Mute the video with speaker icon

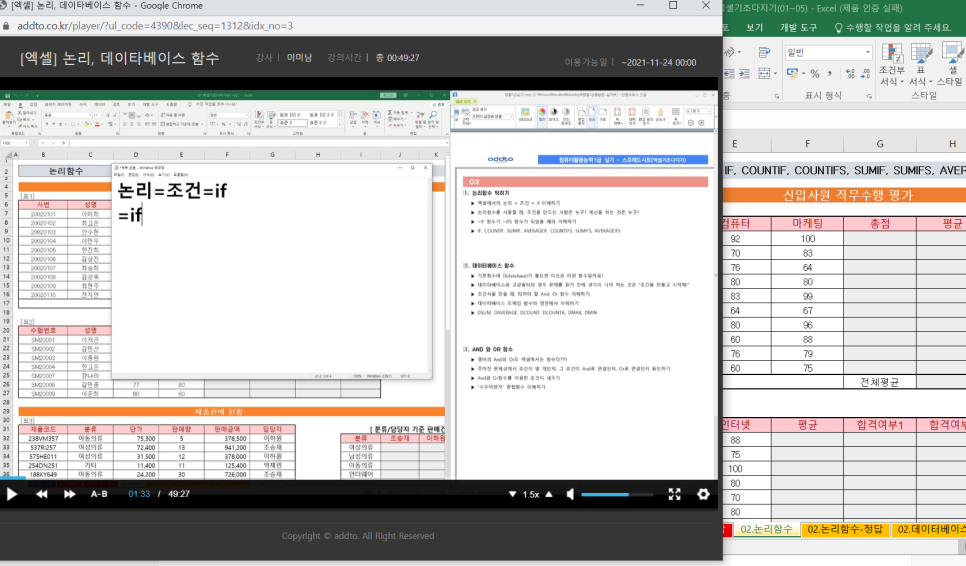tap(570, 494)
